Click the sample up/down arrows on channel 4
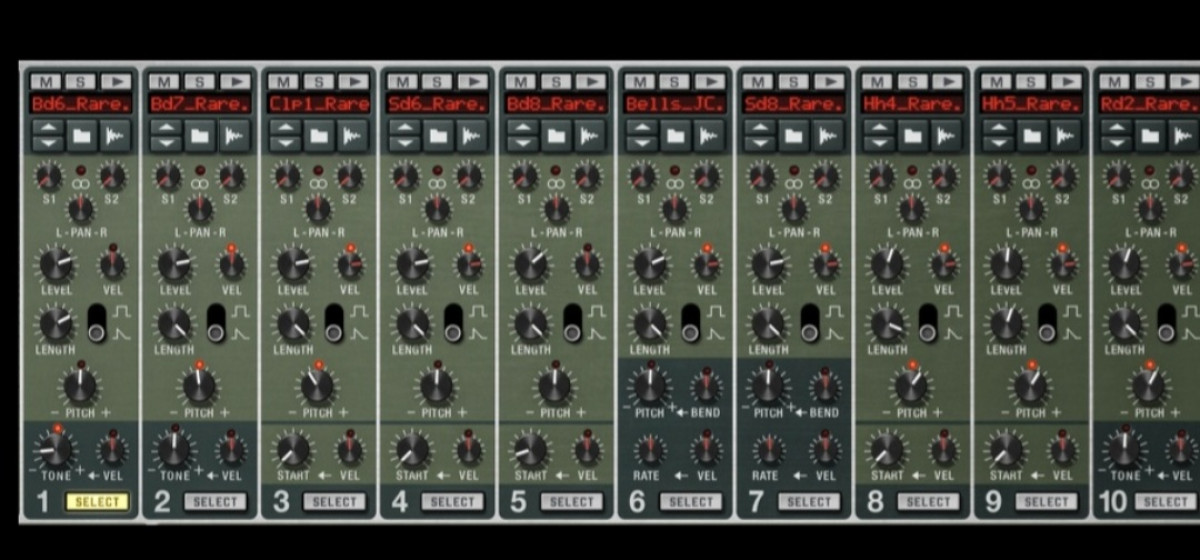This screenshot has width=1200, height=560. pyautogui.click(x=404, y=134)
